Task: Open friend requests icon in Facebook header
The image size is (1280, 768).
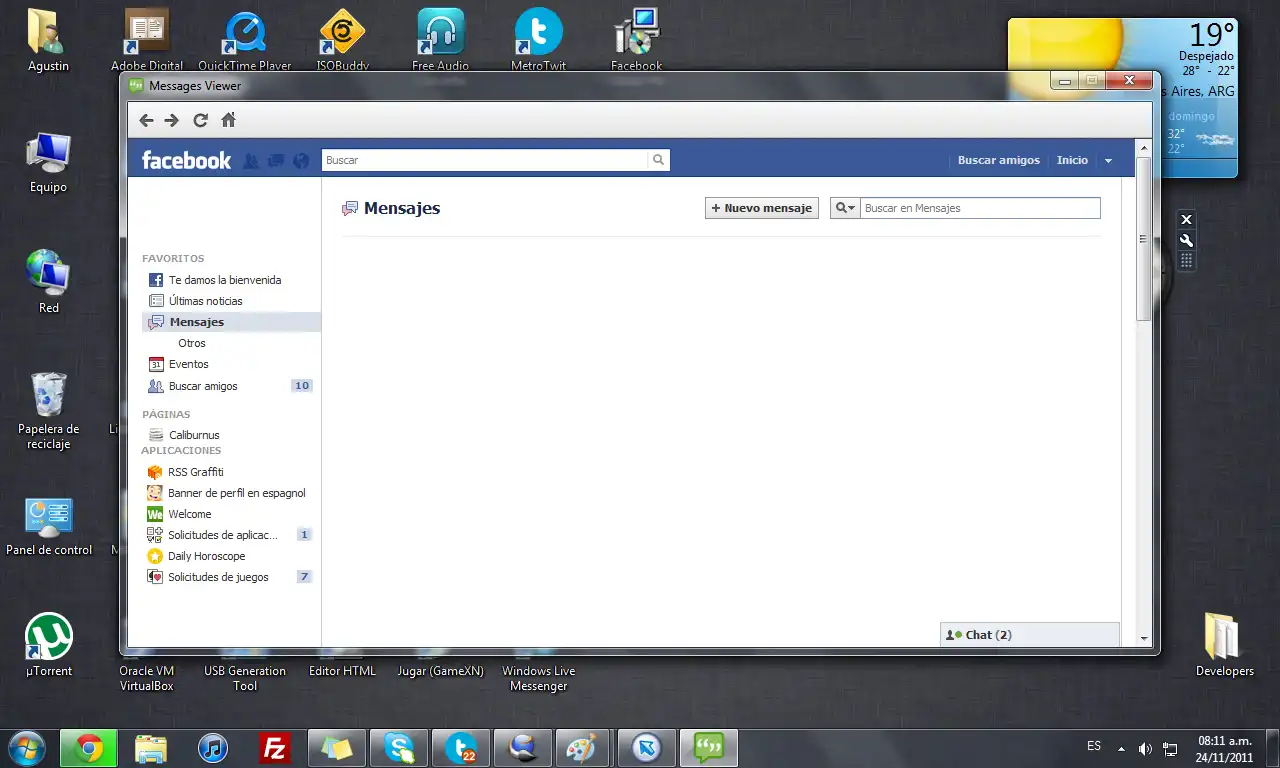Action: click(251, 160)
